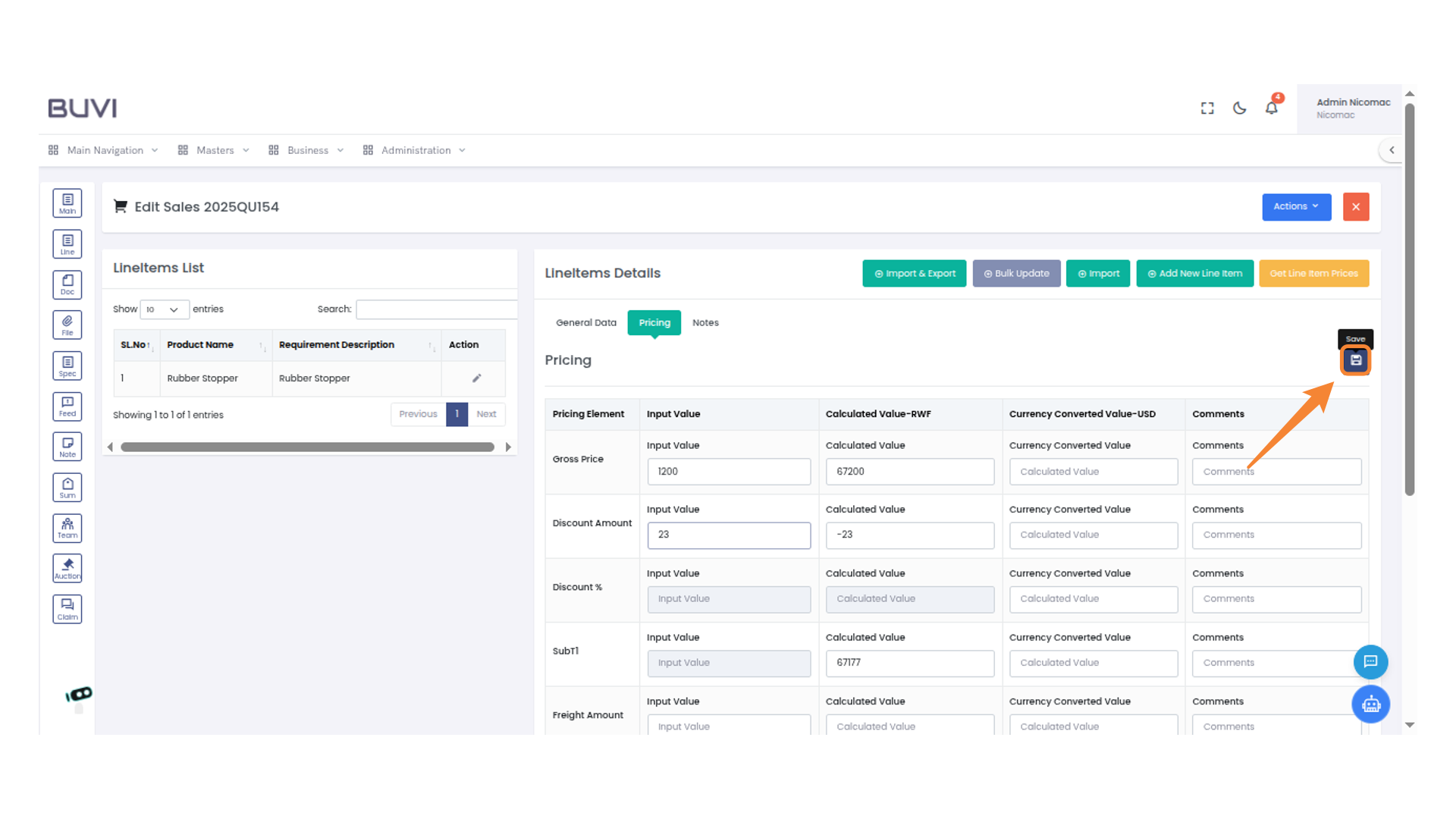Open the notifications bell

1272,108
